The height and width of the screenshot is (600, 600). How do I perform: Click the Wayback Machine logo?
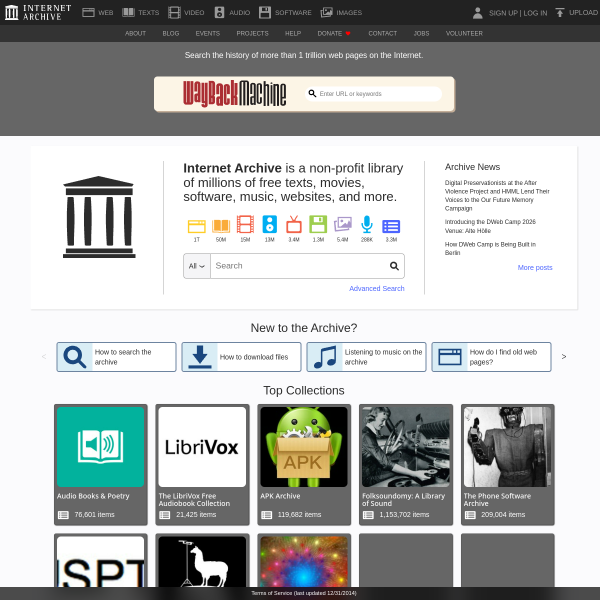point(234,94)
